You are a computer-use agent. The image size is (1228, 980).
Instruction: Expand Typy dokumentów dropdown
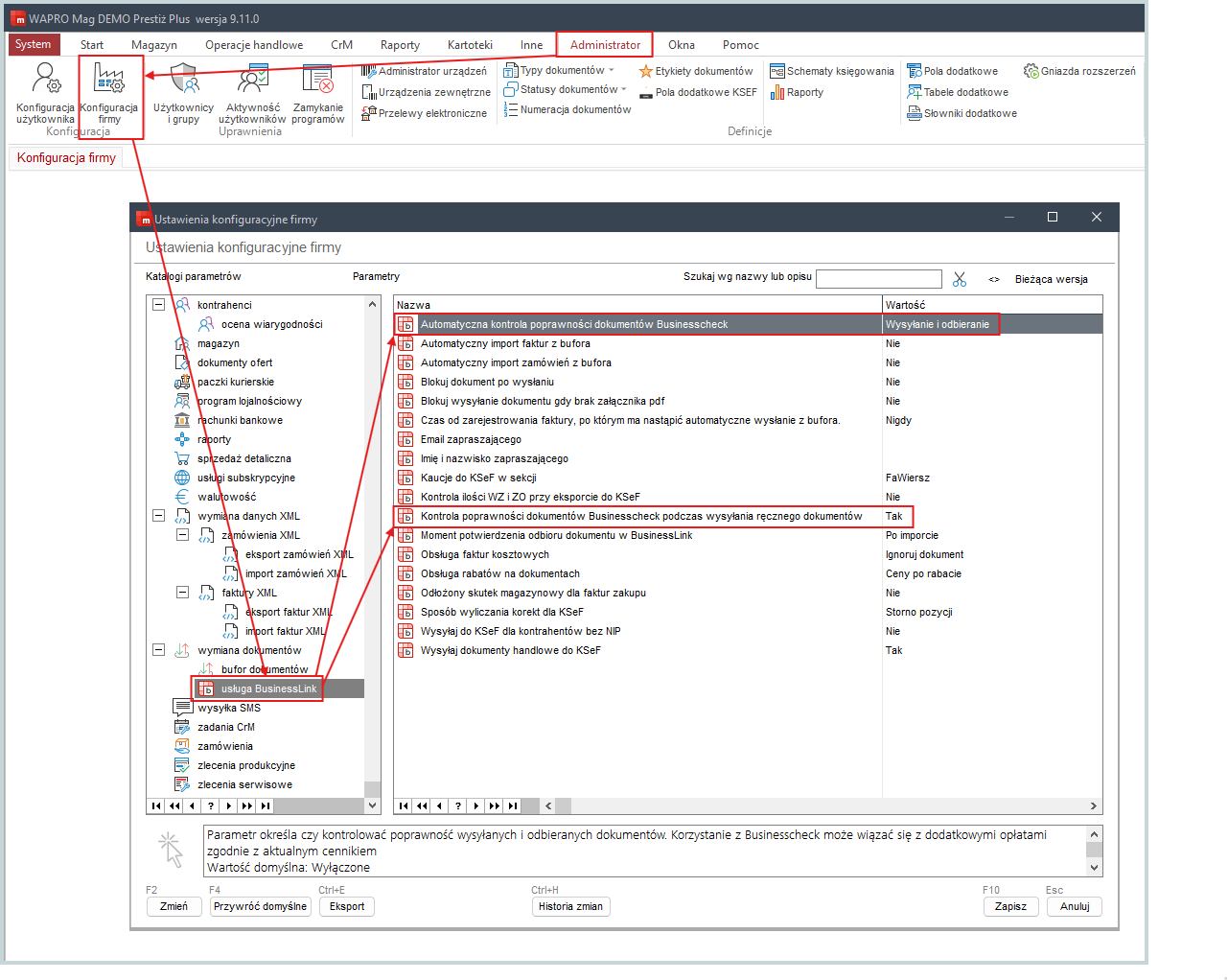(x=611, y=70)
